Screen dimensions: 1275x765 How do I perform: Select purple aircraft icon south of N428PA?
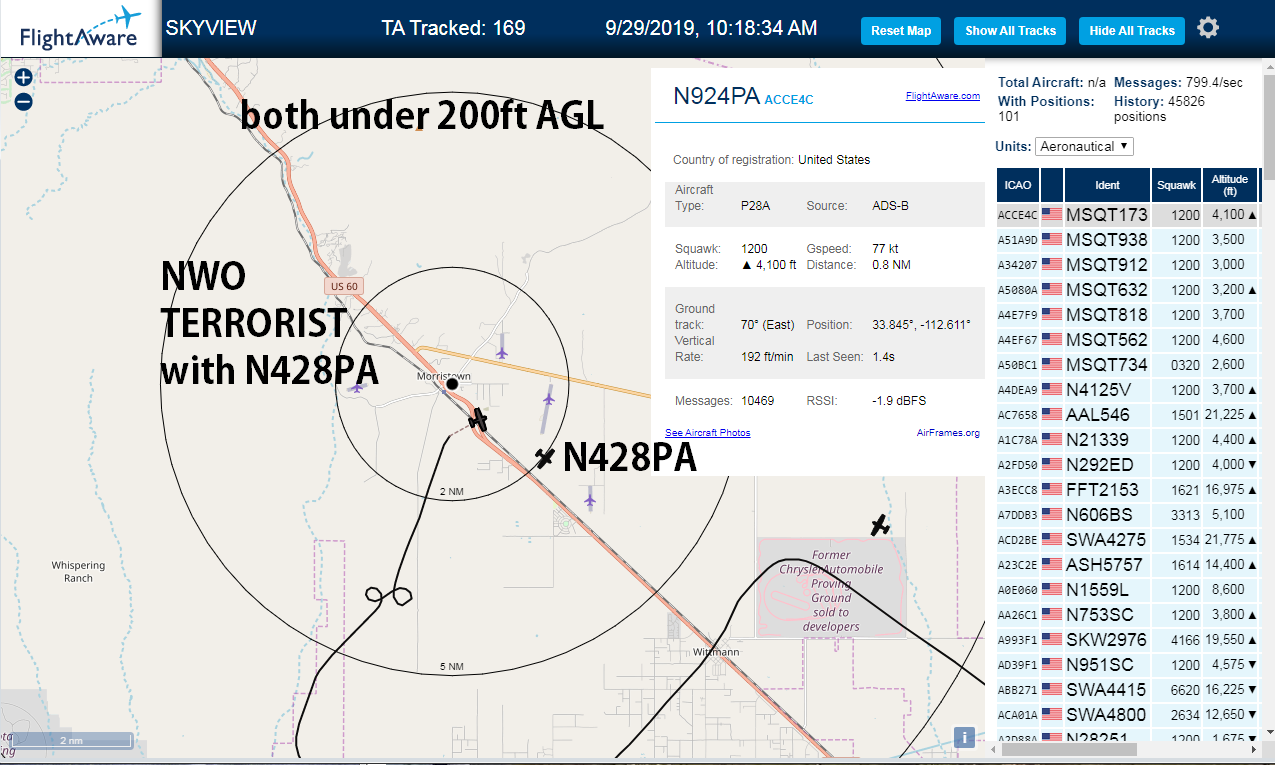coord(590,498)
